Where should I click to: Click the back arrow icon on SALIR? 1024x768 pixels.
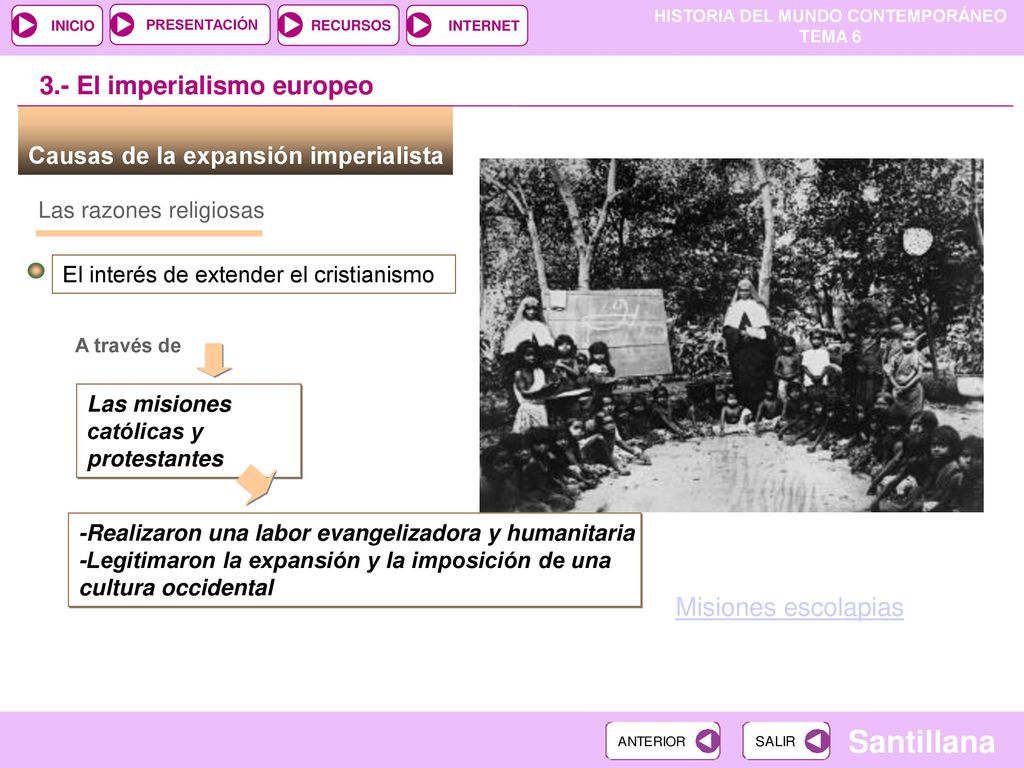pos(816,741)
